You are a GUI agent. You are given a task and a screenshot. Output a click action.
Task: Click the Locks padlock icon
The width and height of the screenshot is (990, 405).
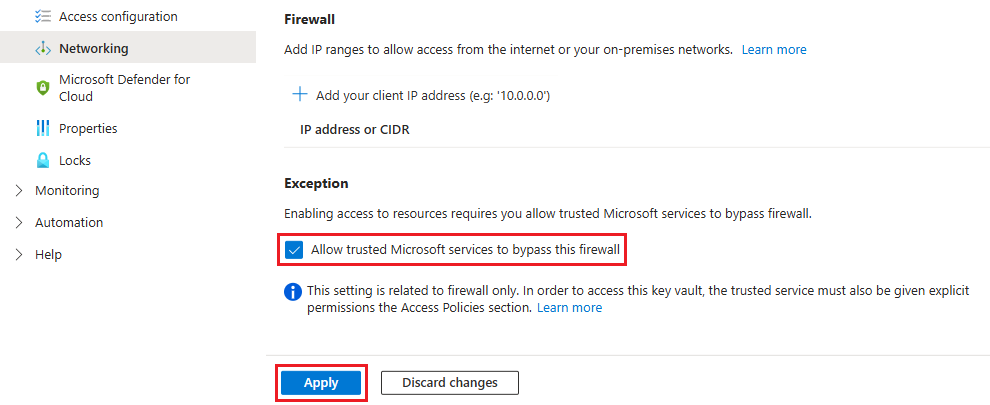42,160
